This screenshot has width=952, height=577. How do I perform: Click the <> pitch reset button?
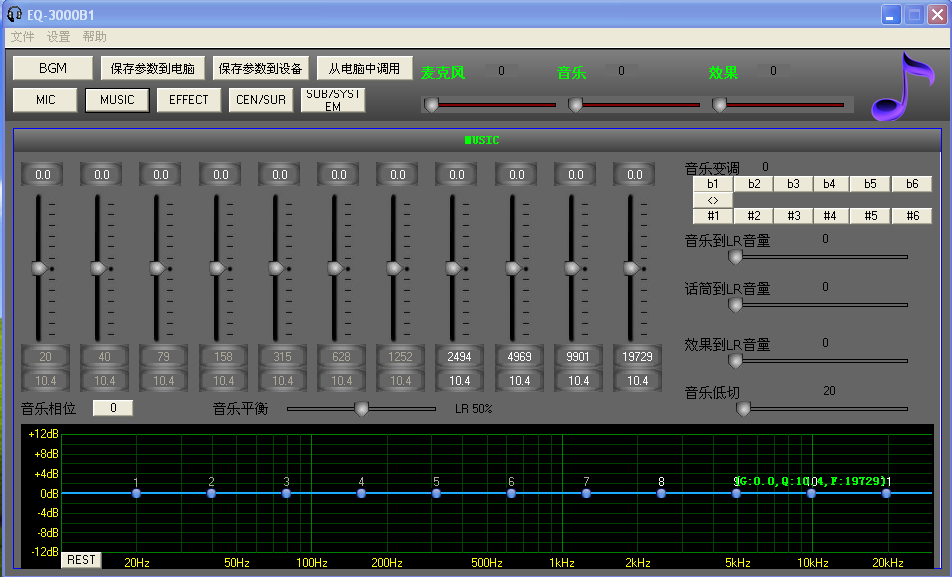tap(713, 200)
